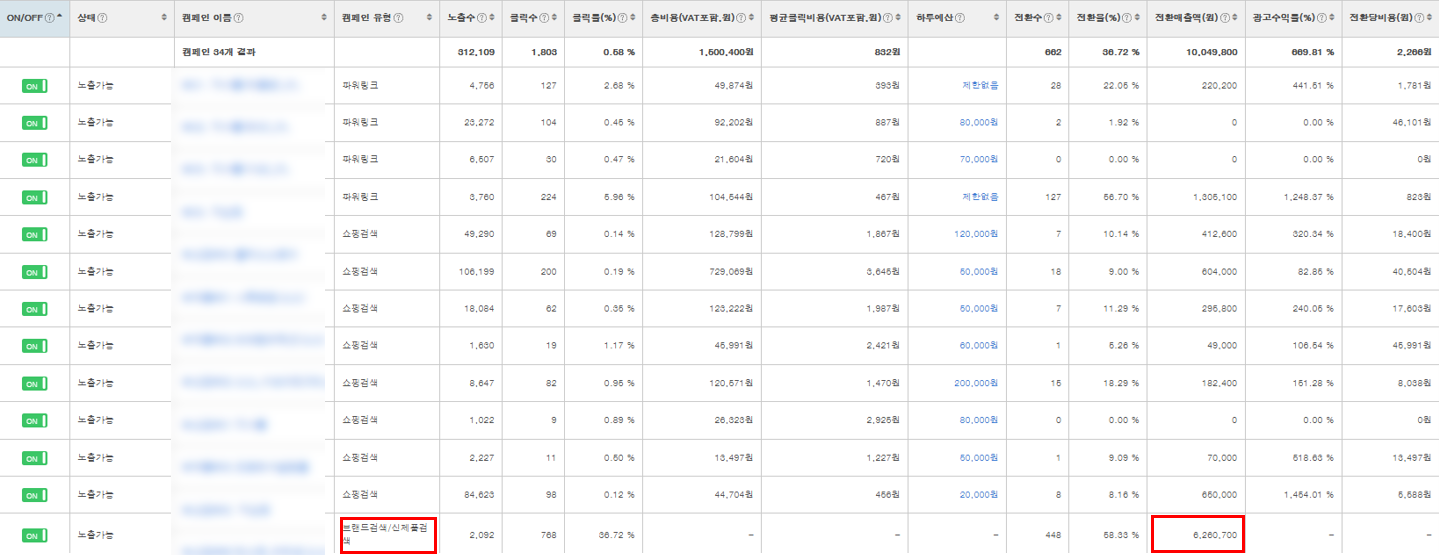Open the 제한없음 budget link in first row
Screen dimensions: 1439x555
click(x=979, y=86)
